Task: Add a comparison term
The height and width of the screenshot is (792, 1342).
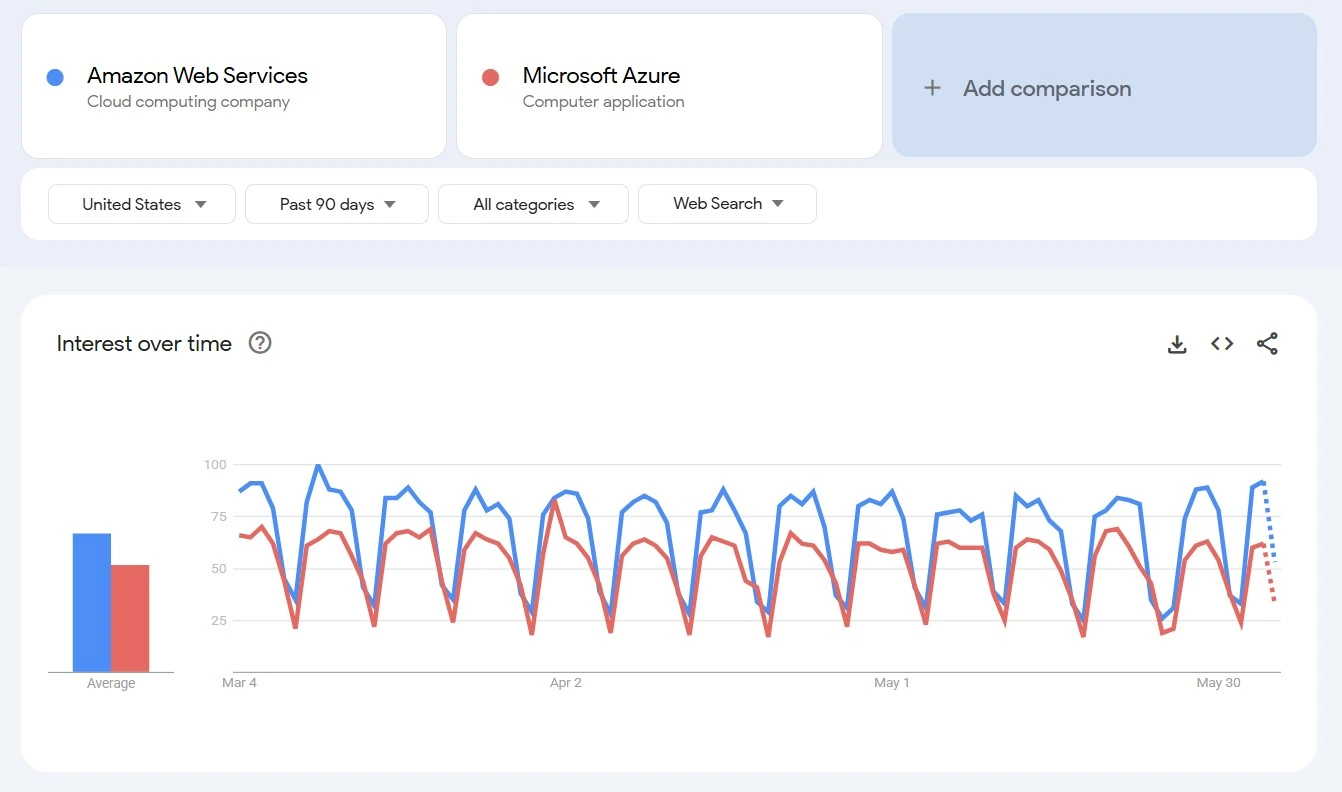Action: pyautogui.click(x=1104, y=85)
